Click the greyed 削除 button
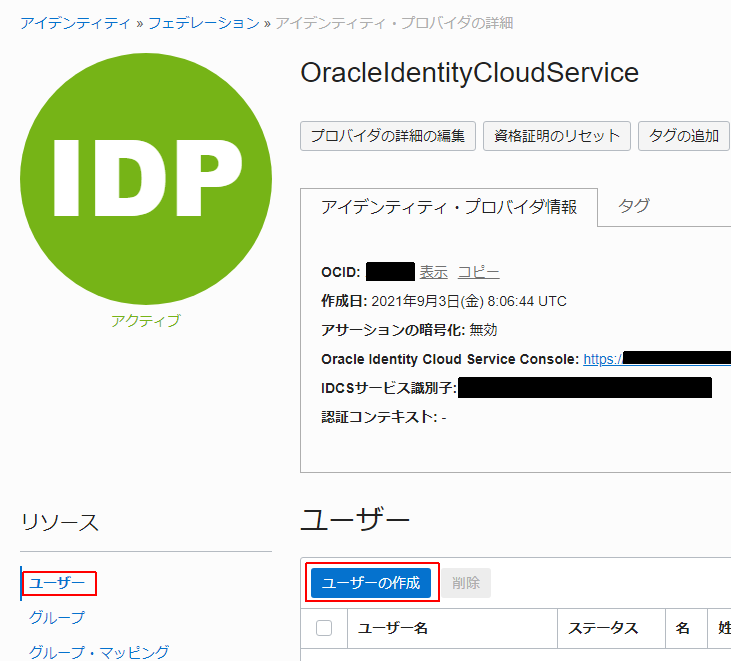 click(x=466, y=583)
